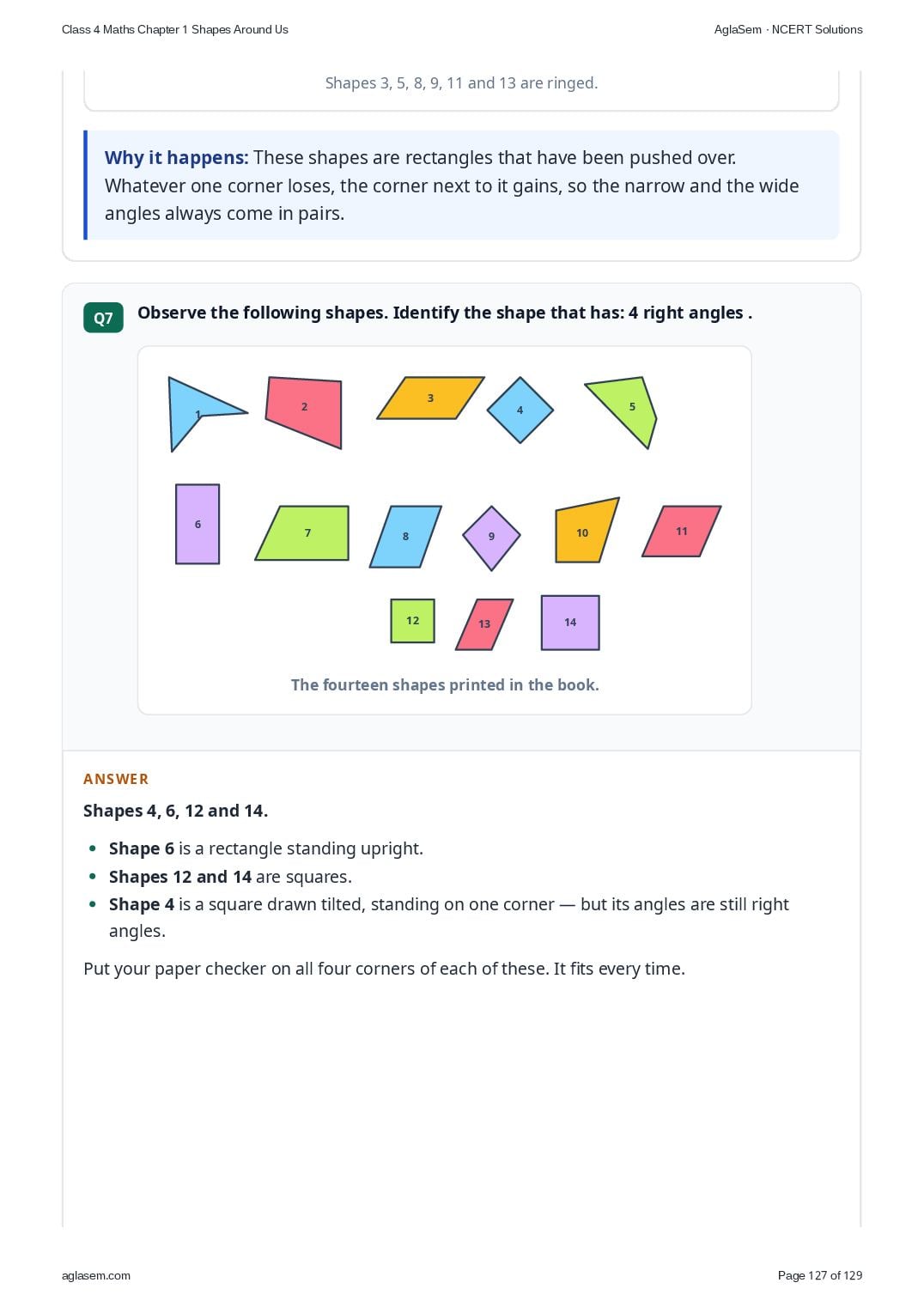Click blue parallelogram shape 8
Screen dimensions: 924x1307
click(405, 537)
